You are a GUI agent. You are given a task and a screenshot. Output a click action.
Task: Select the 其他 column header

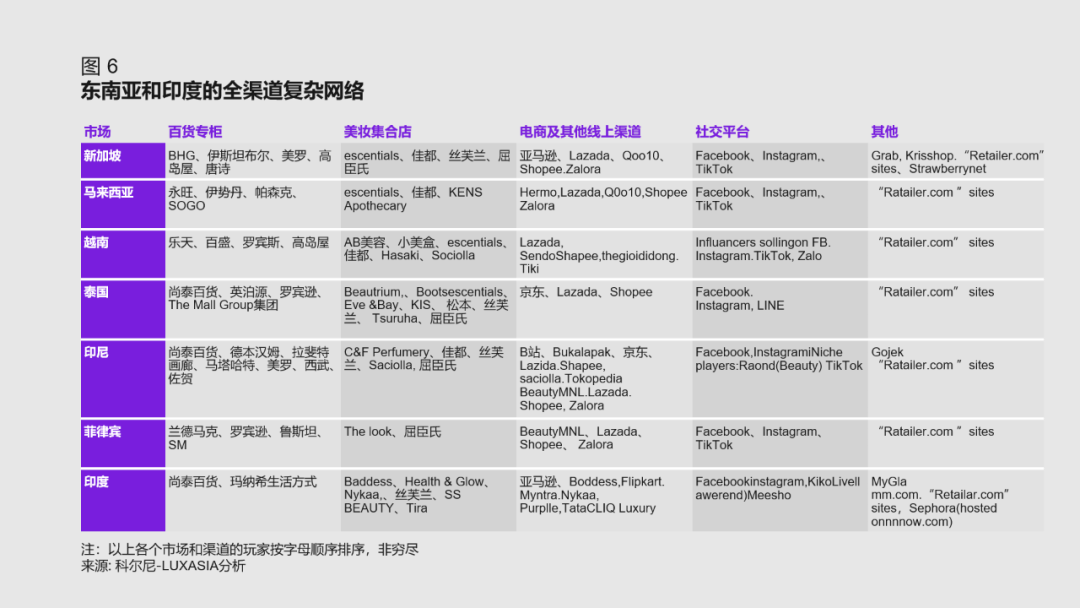[884, 132]
